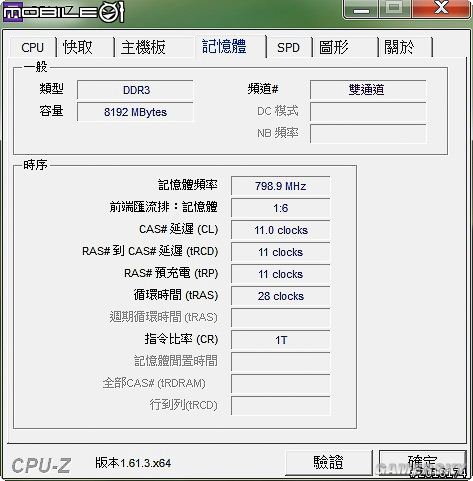Click the tRCD 11 clocks value
473x481 pixels.
(281, 252)
